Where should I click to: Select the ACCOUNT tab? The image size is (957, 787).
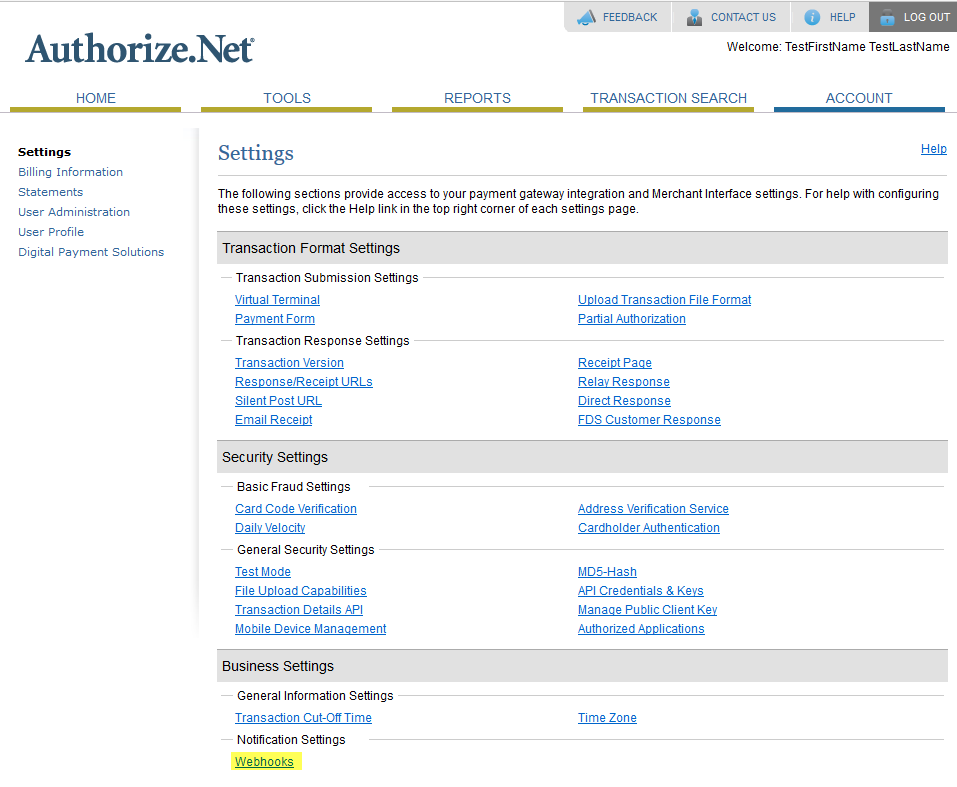click(859, 98)
